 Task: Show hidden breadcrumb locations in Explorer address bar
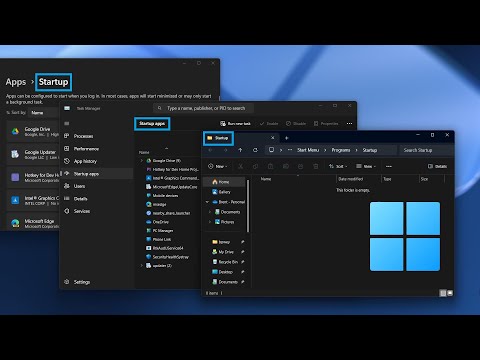pyautogui.click(x=290, y=150)
